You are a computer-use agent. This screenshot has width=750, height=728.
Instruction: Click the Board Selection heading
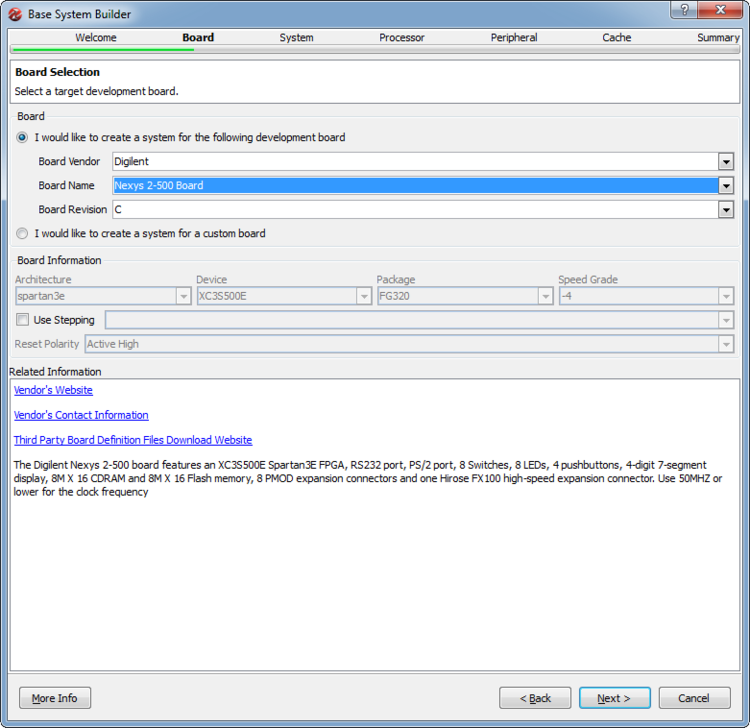tap(57, 72)
